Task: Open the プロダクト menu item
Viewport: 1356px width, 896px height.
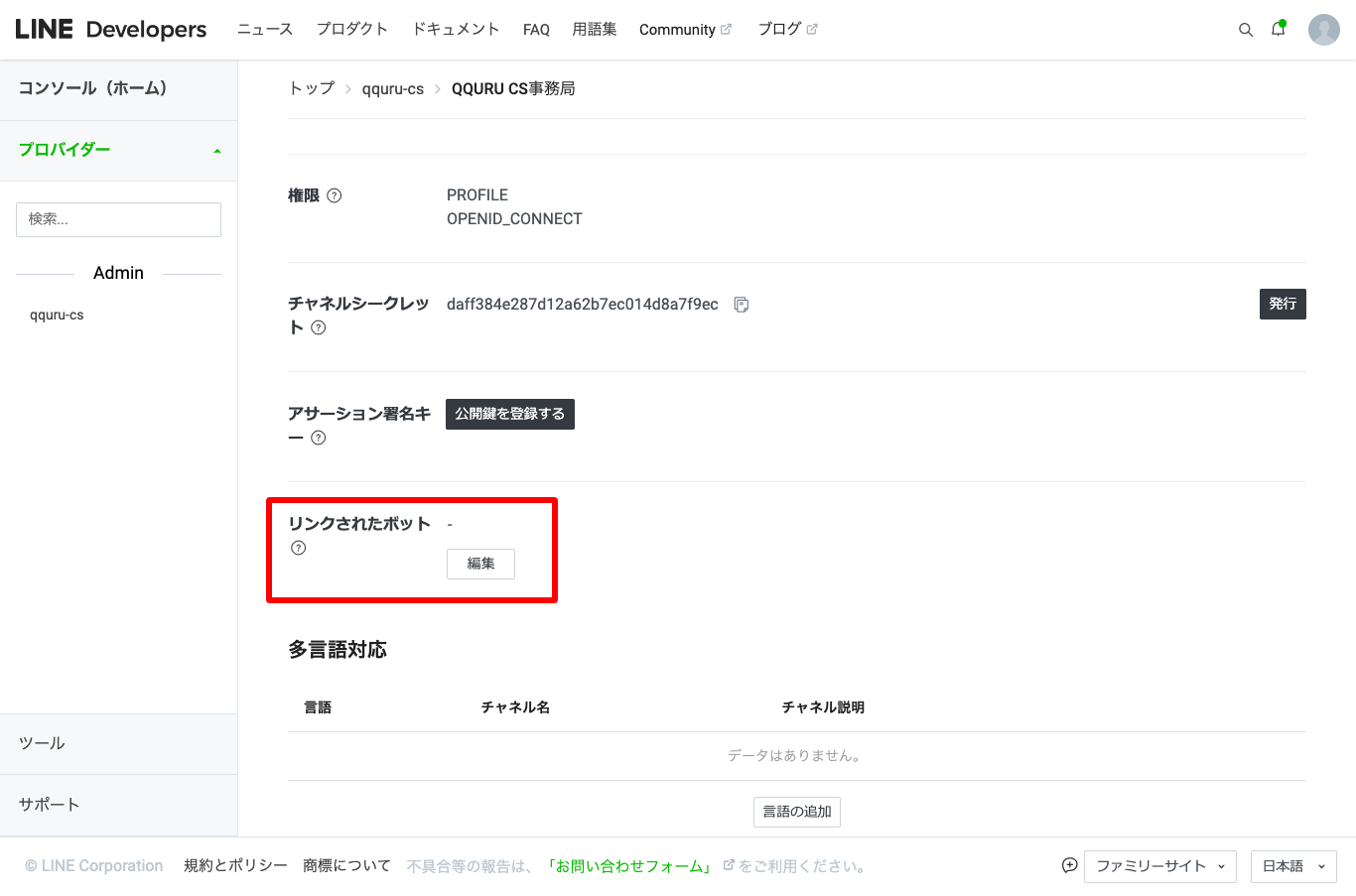Action: pos(351,30)
